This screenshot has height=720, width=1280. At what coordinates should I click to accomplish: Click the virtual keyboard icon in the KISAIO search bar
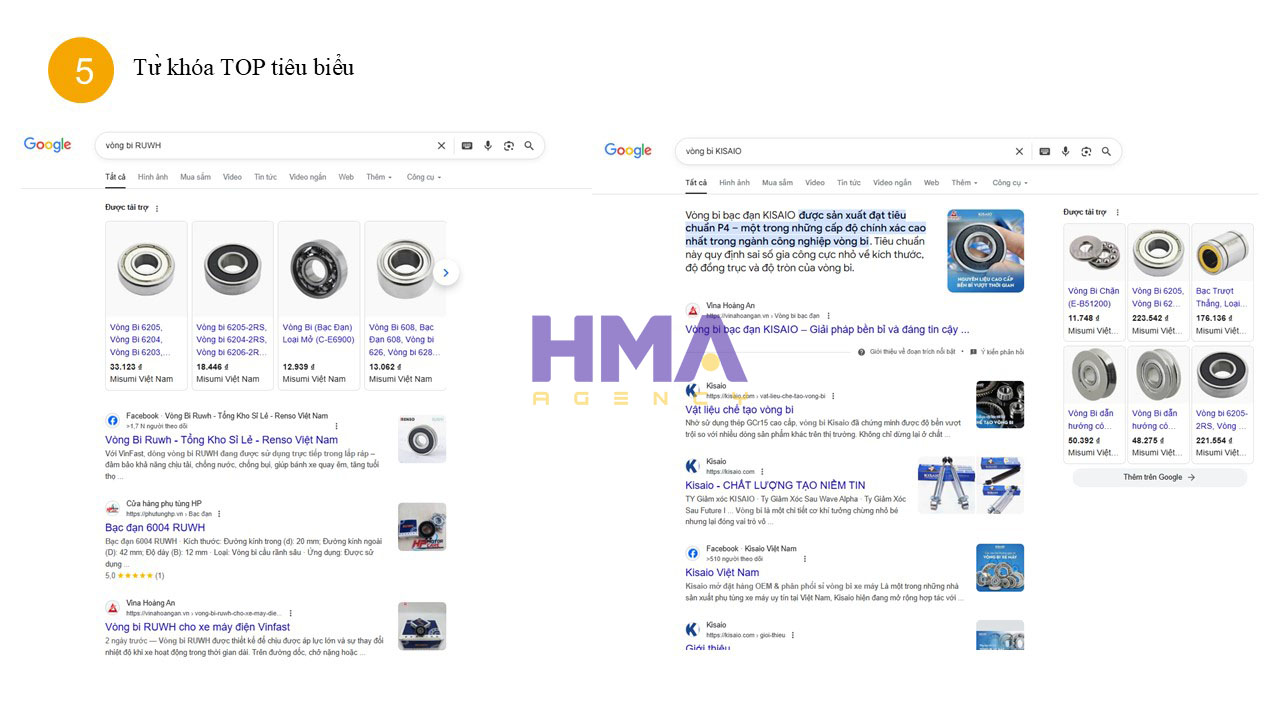(1043, 151)
